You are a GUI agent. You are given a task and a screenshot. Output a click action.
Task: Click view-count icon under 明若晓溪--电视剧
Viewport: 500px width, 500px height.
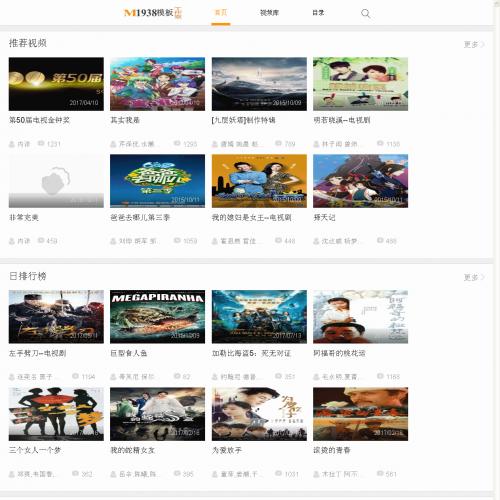tap(380, 144)
